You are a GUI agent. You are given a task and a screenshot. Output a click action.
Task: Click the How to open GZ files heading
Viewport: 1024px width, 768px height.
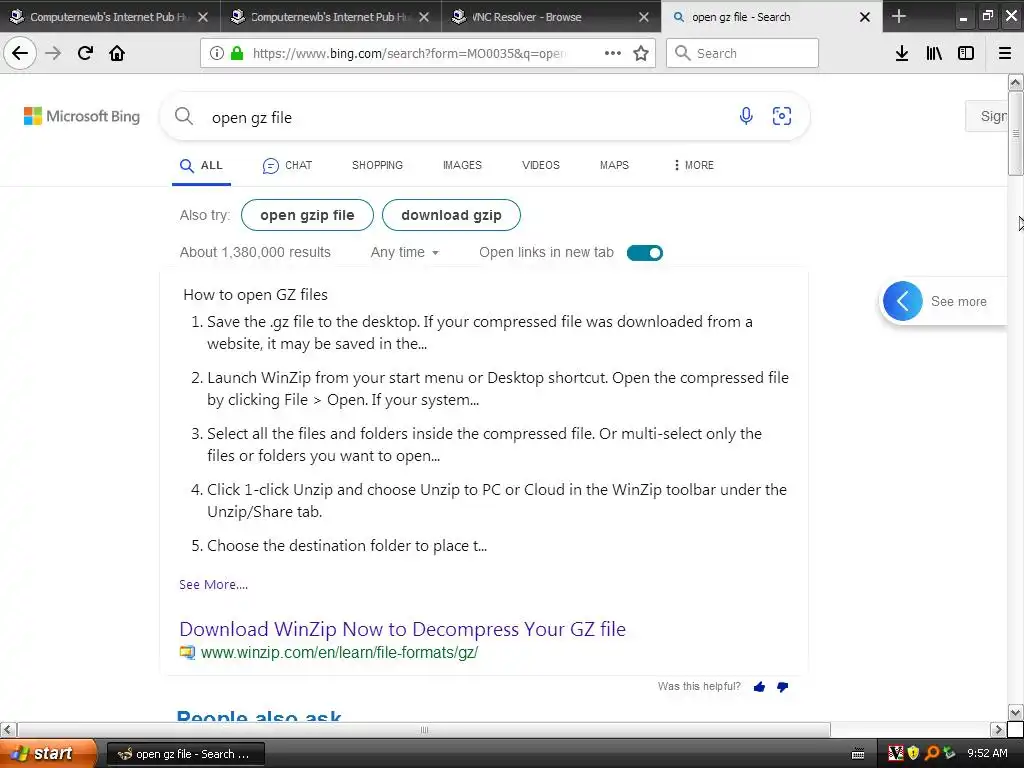click(255, 295)
